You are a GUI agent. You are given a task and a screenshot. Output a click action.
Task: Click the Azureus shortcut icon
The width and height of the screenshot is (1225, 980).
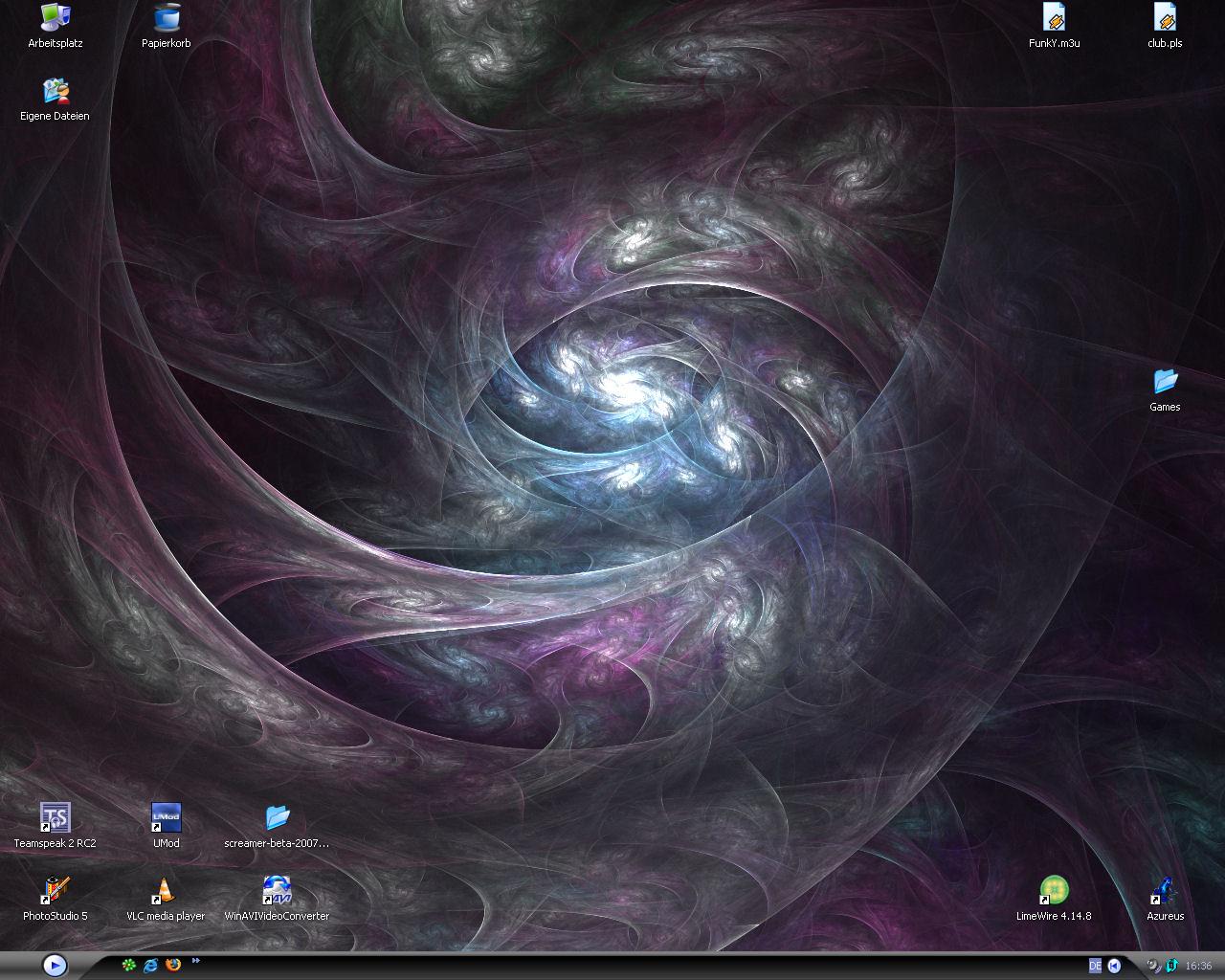tap(1165, 891)
